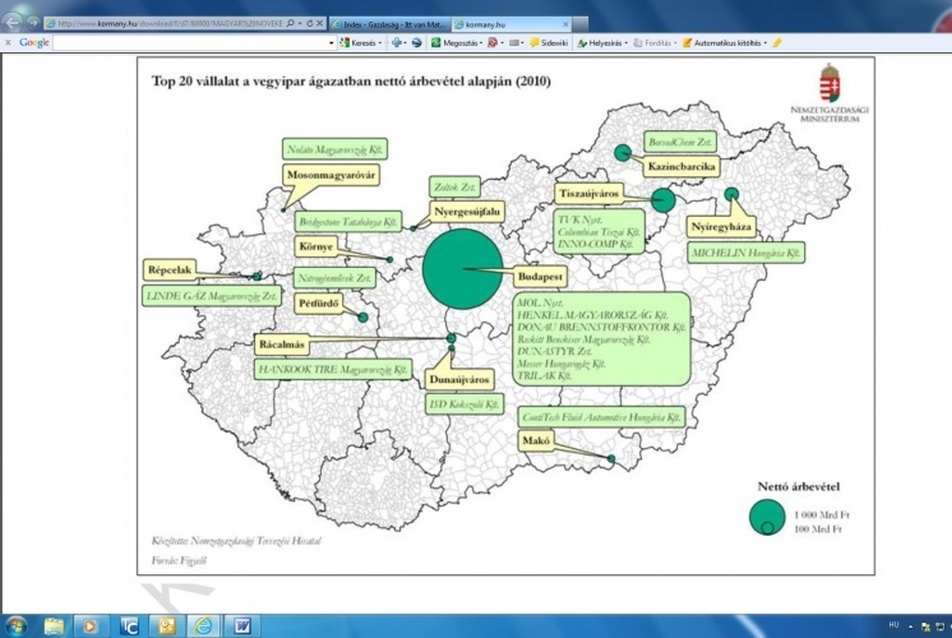Screen dimensions: 952x638
Task: Open the Google search box history dropdown
Action: point(332,43)
